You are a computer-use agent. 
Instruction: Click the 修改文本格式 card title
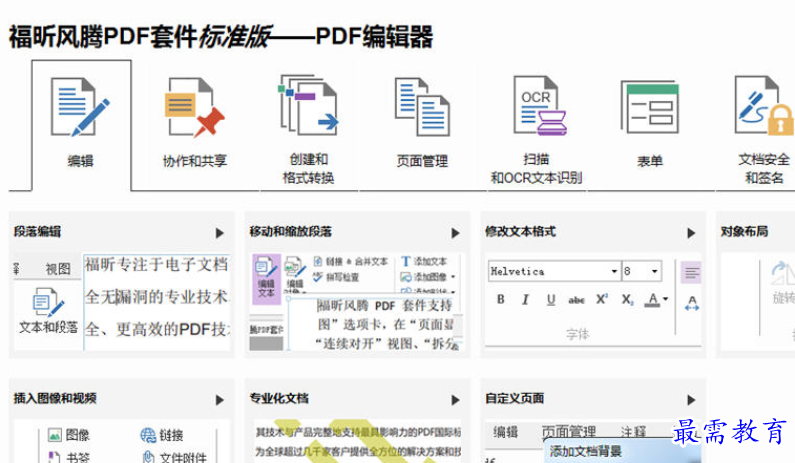coord(521,232)
